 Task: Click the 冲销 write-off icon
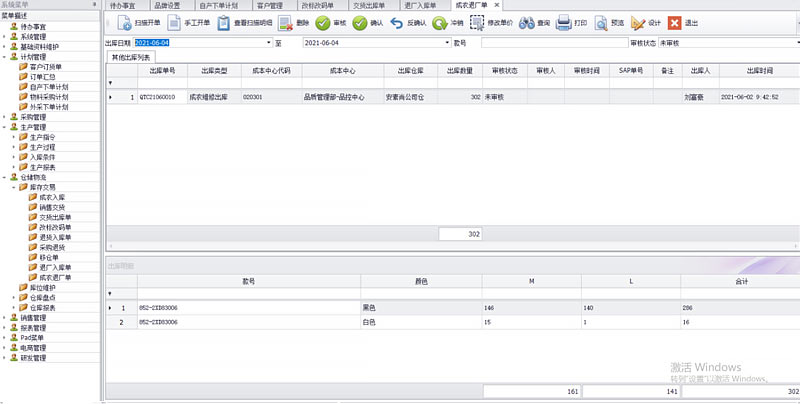point(439,22)
